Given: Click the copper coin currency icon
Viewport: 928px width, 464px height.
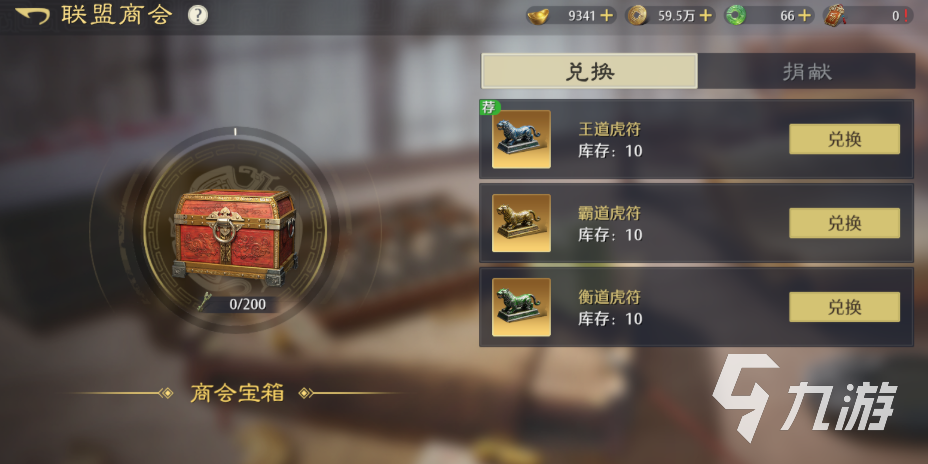Looking at the screenshot, I should click(x=636, y=15).
